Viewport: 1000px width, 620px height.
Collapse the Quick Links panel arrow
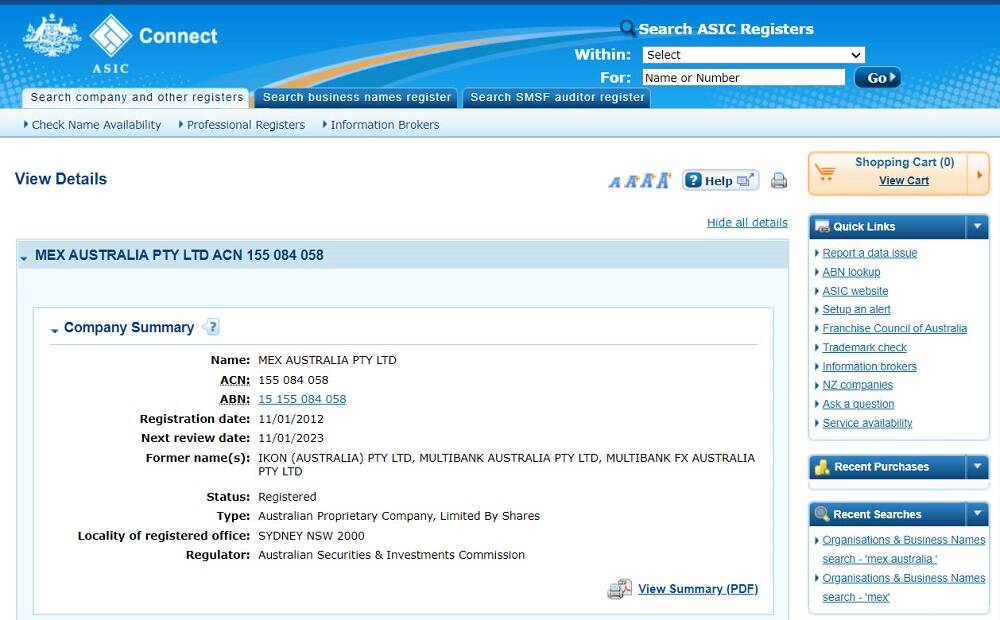(x=977, y=226)
